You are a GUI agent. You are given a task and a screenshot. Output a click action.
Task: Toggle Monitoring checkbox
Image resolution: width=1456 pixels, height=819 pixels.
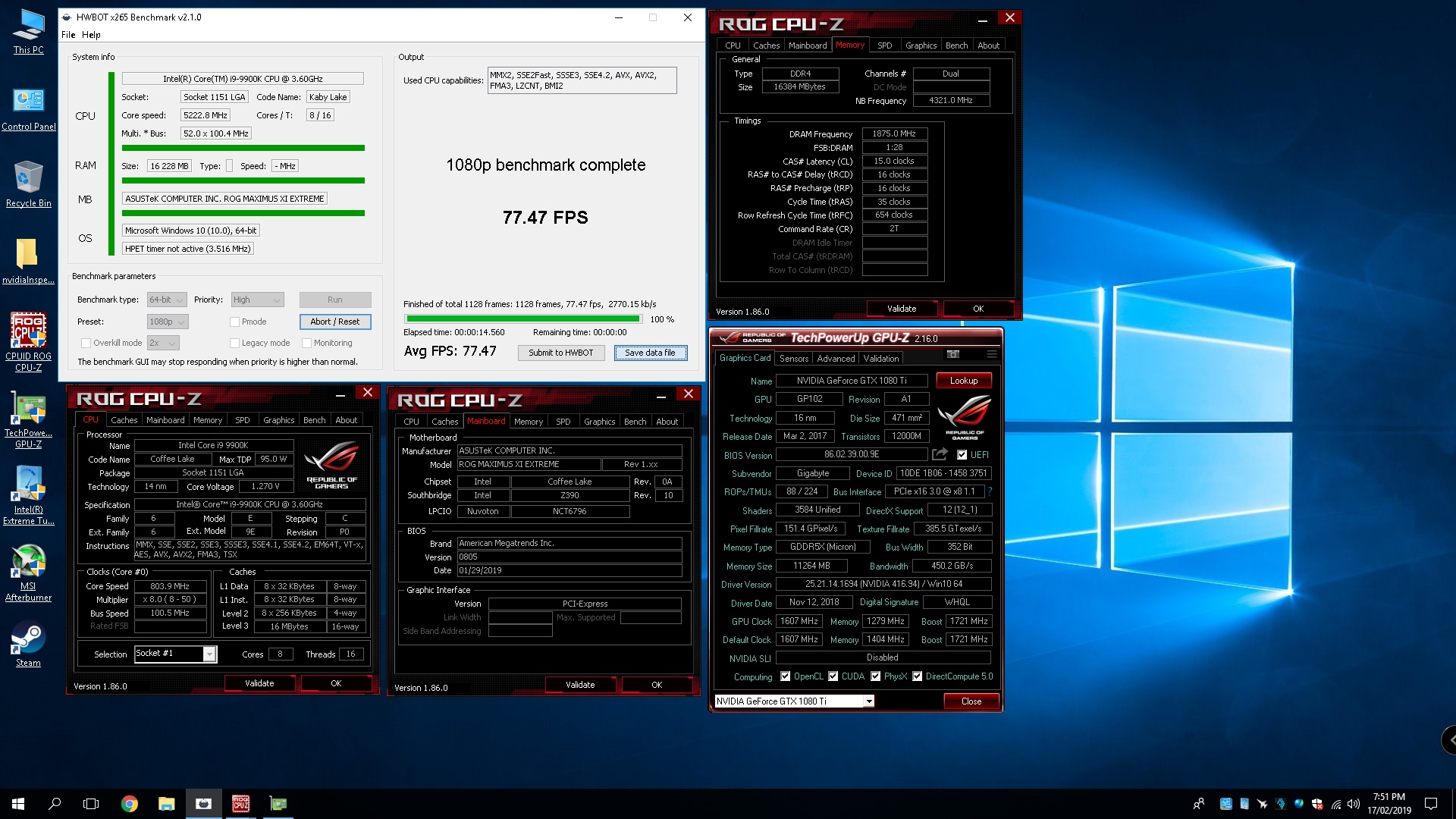pyautogui.click(x=306, y=343)
